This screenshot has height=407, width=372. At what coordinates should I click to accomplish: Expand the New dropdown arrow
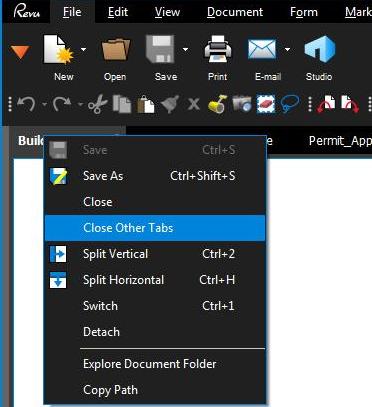[x=83, y=49]
